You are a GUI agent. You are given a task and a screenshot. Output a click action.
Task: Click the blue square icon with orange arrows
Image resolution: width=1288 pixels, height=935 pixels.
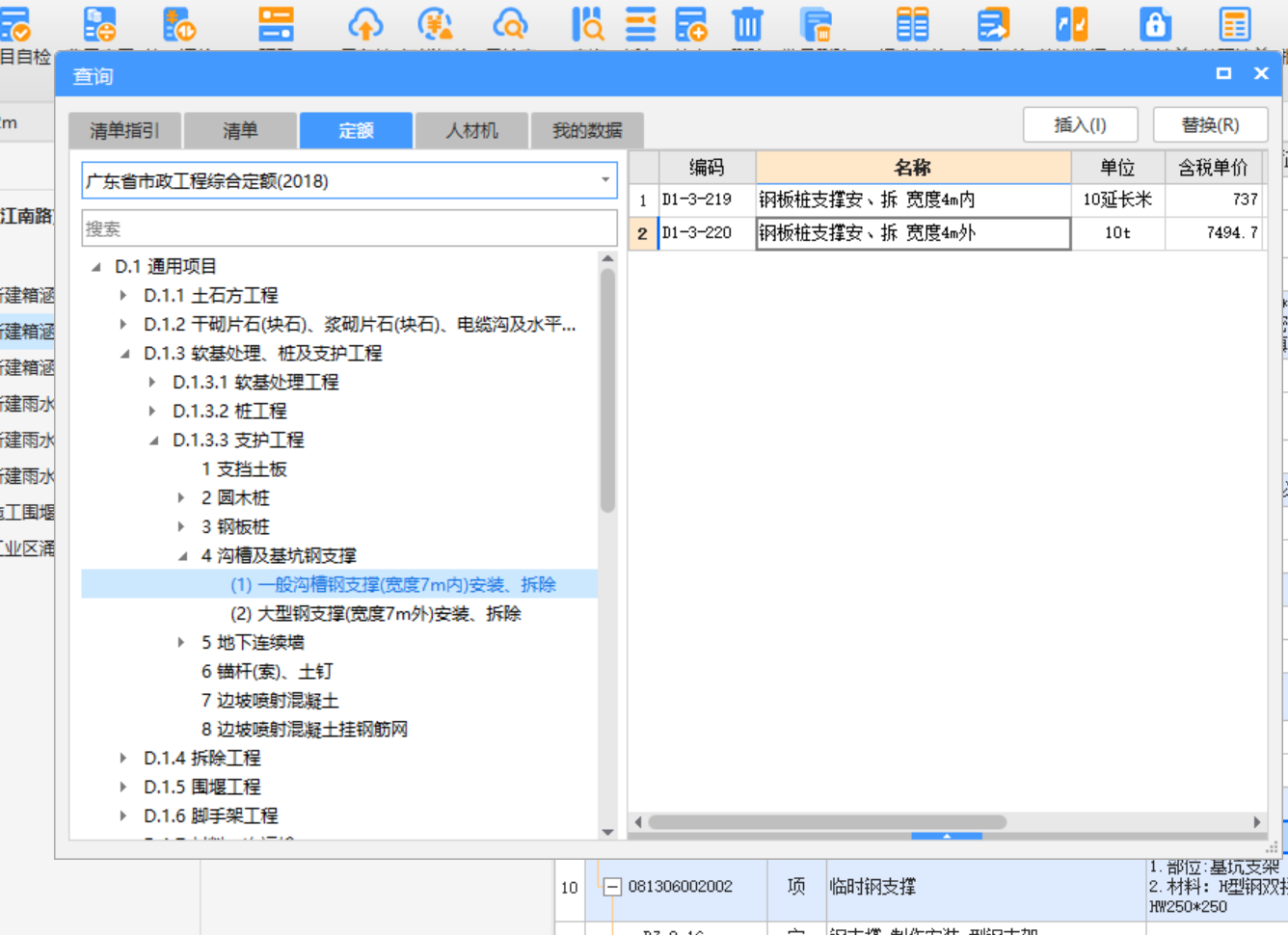pos(1071,25)
